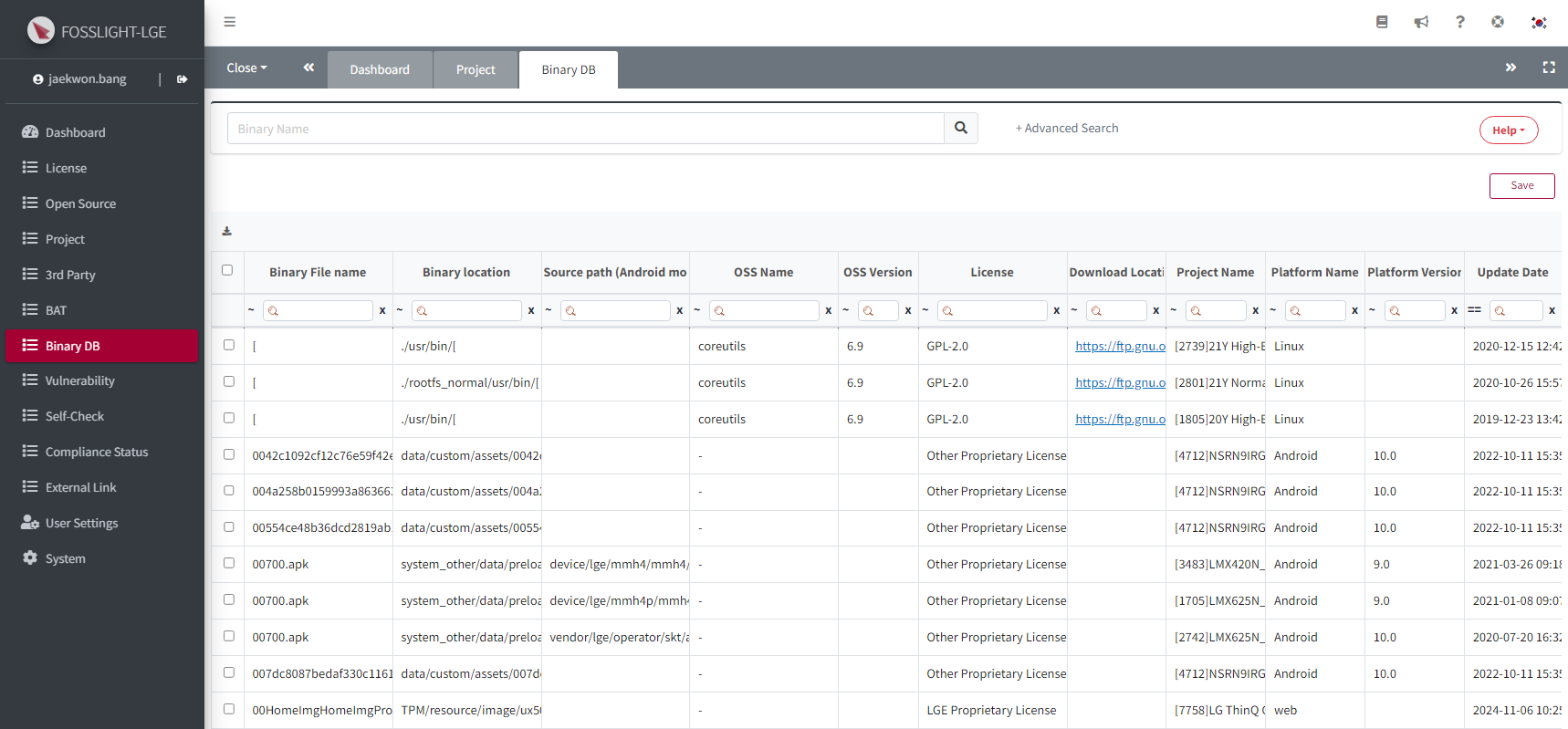Check the 00700.apk row with device/lge/mmh4/mmh4 path
Viewport: 1568px width, 729px height.
click(229, 564)
